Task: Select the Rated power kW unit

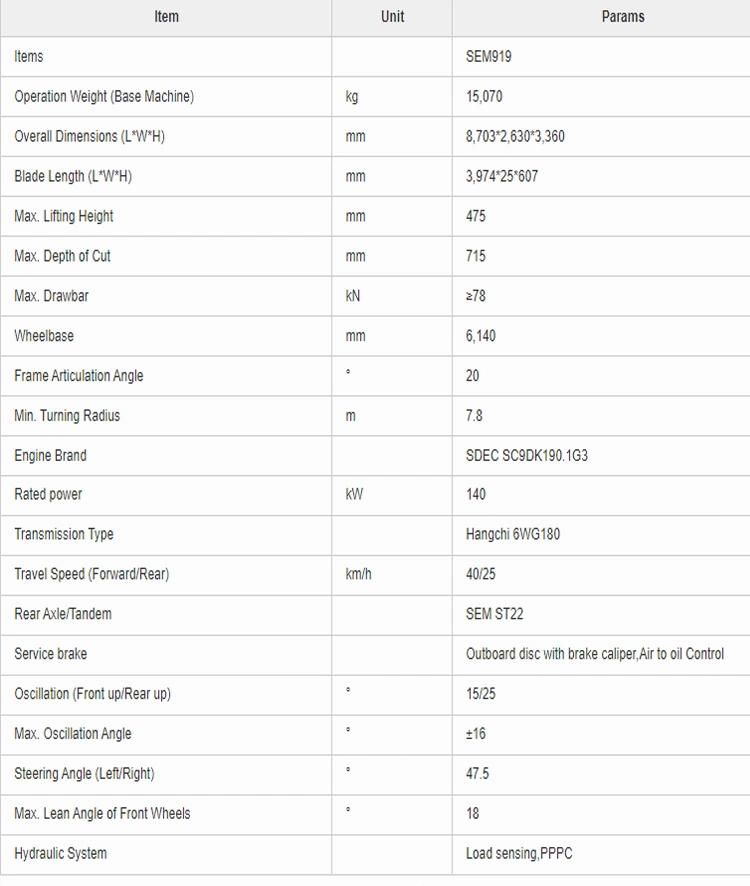Action: (x=354, y=494)
